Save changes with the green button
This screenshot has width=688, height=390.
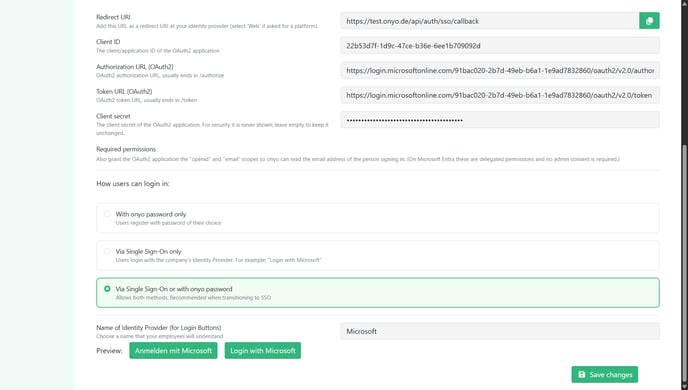(605, 375)
